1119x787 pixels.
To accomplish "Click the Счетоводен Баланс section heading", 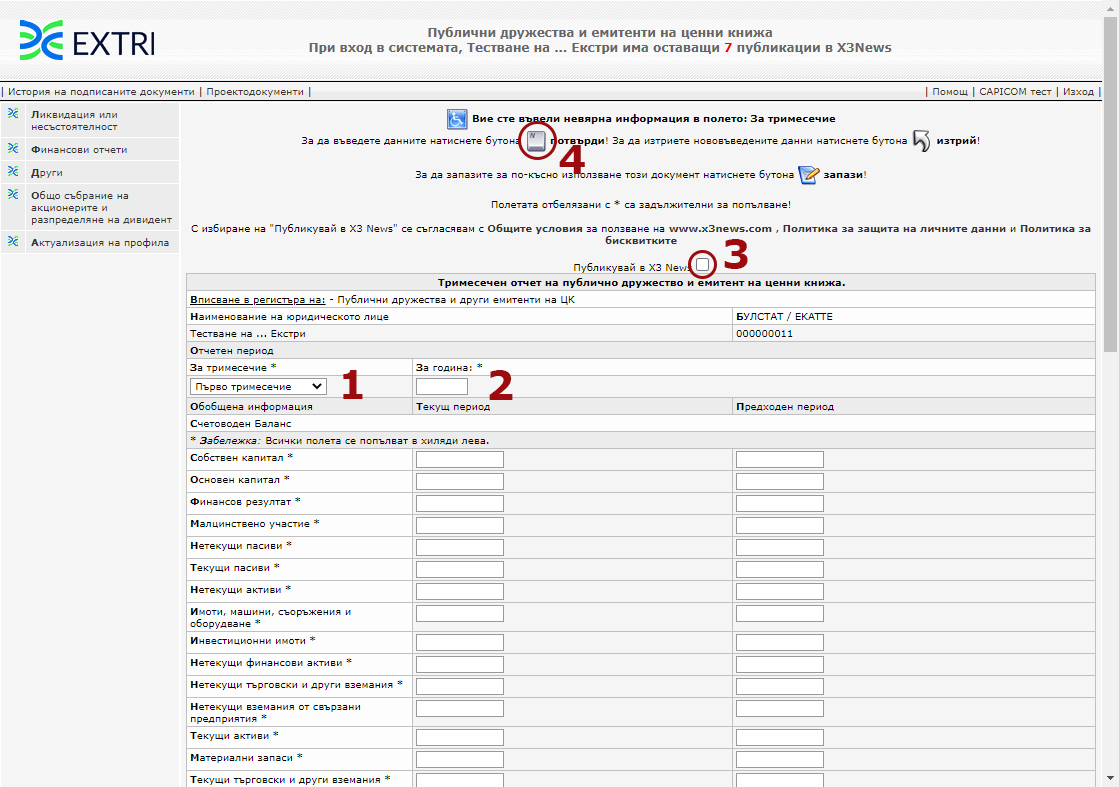I will click(240, 424).
